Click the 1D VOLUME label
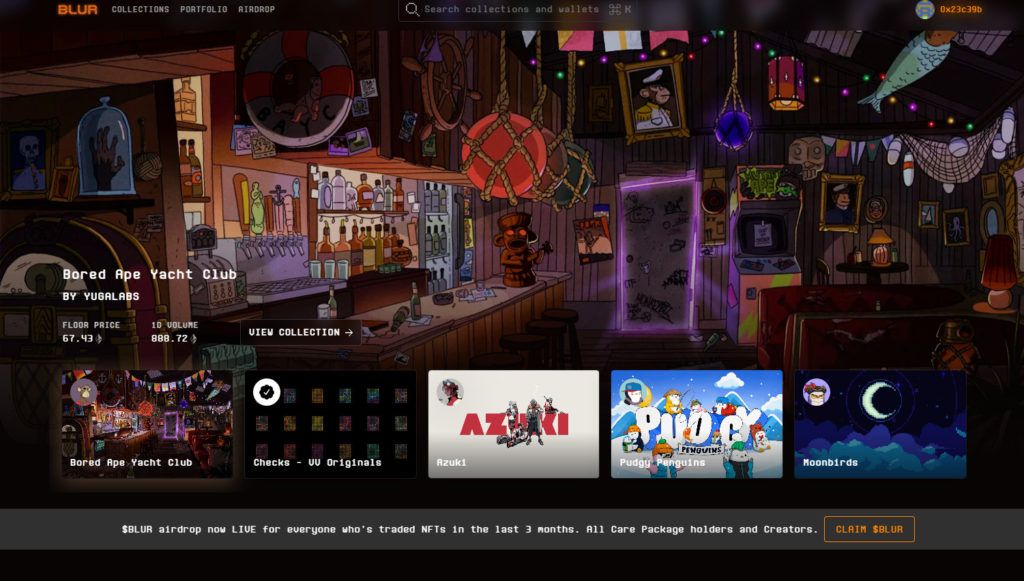The height and width of the screenshot is (581, 1024). (x=174, y=324)
